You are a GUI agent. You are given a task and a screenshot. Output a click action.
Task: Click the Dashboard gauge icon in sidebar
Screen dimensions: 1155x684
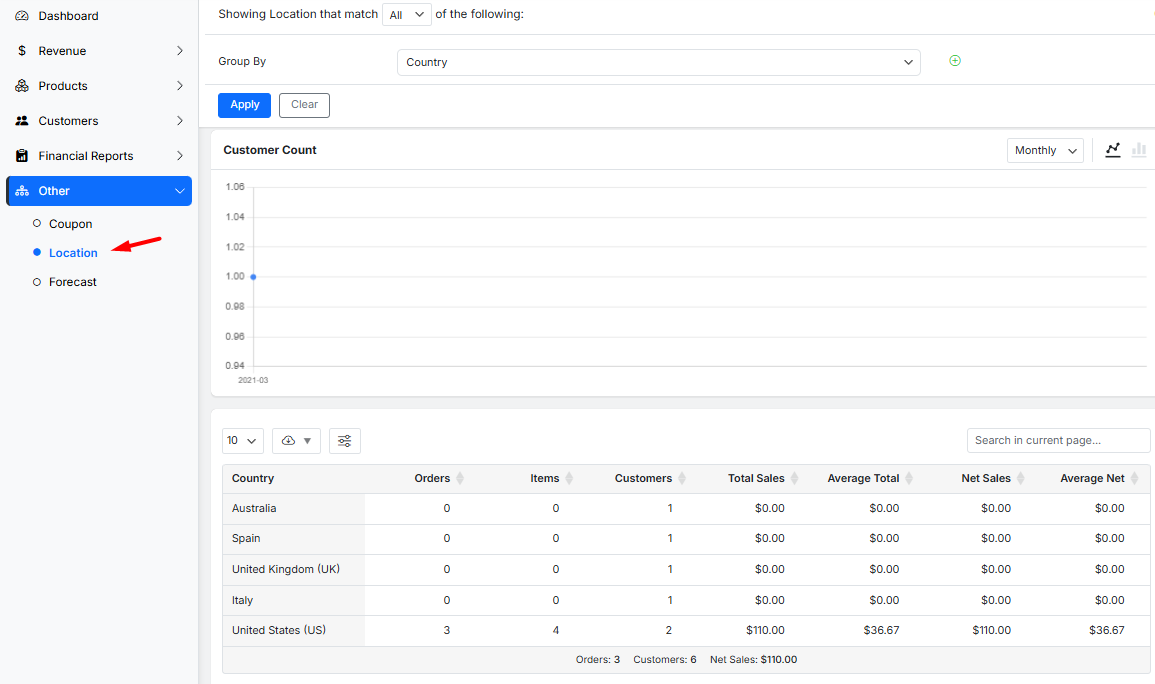click(22, 16)
